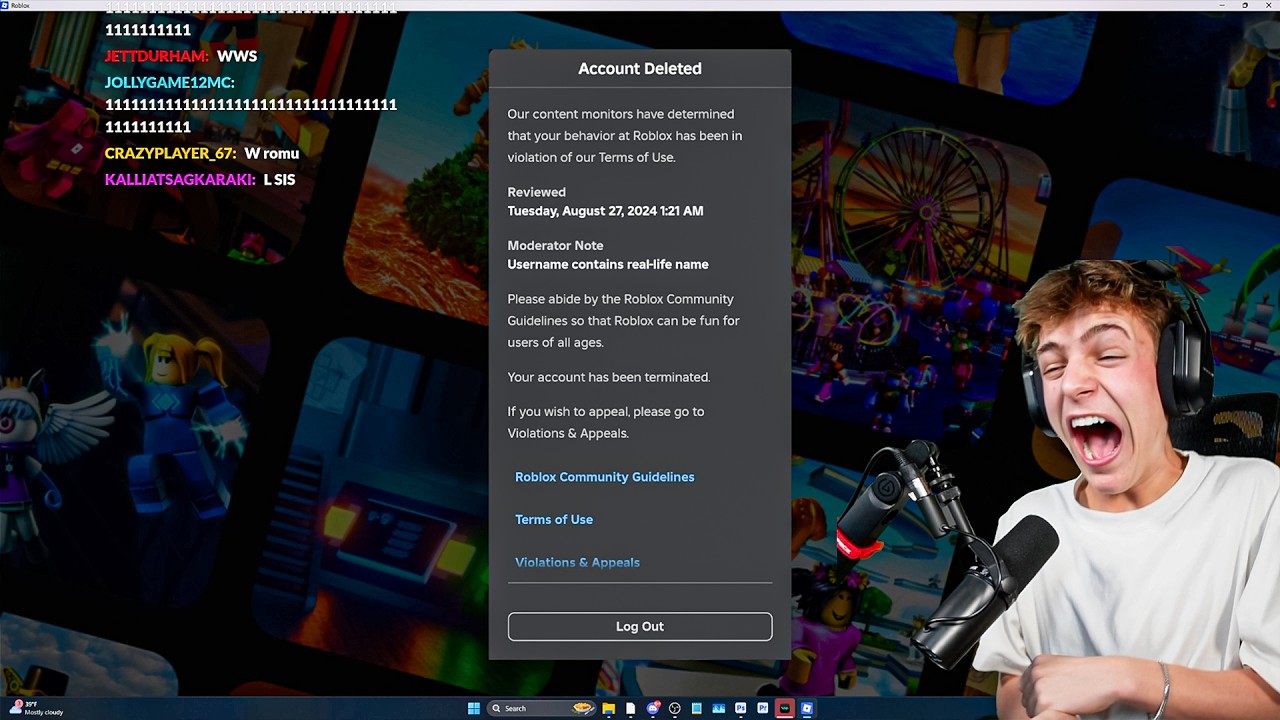Screen dimensions: 1280x720
Task: Open the weather widget showing Mostly cloudy
Action: pos(38,709)
